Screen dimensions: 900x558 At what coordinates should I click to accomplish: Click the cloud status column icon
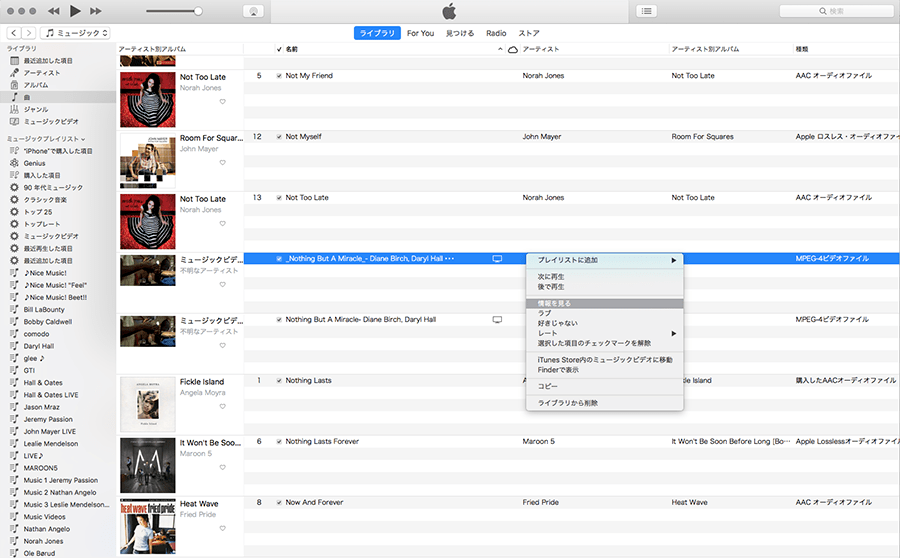pos(513,49)
